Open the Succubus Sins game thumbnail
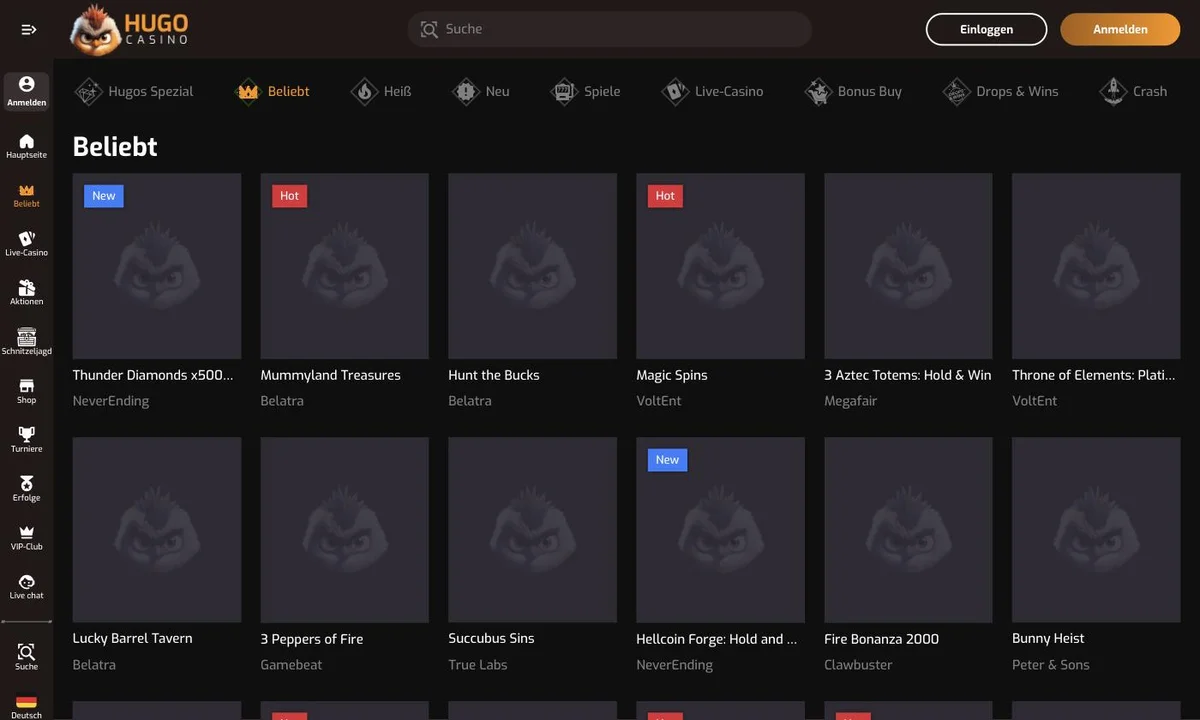Viewport: 1200px width, 720px height. (533, 530)
